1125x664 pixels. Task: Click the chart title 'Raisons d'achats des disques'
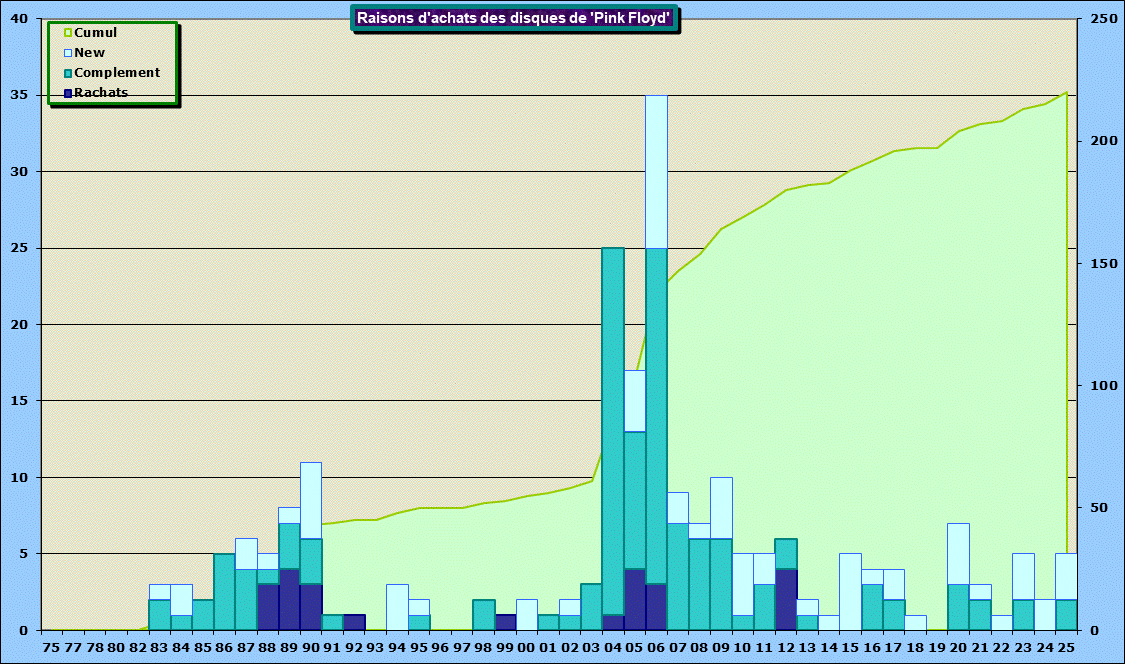click(x=513, y=18)
